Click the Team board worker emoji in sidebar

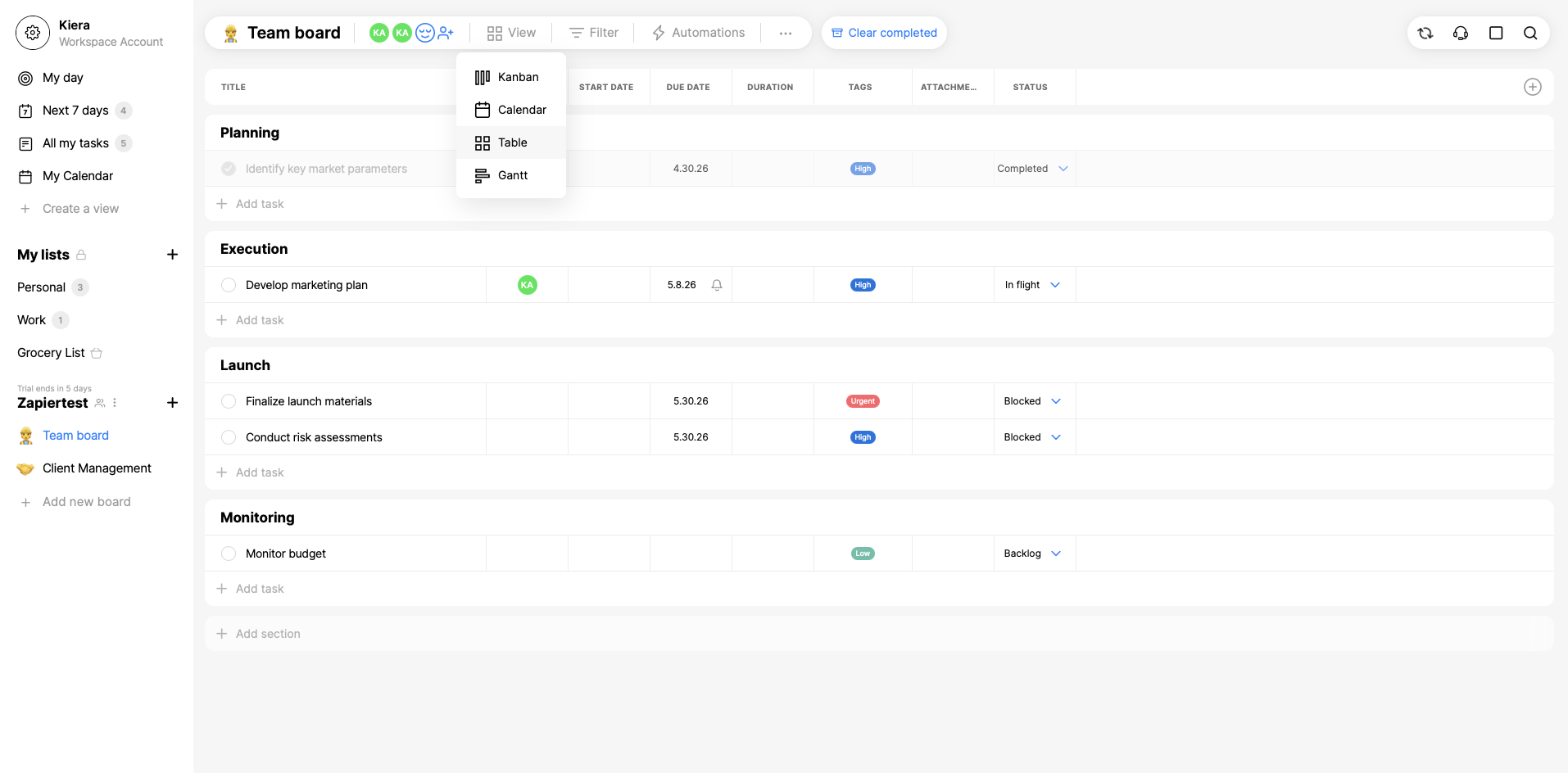[x=26, y=436]
